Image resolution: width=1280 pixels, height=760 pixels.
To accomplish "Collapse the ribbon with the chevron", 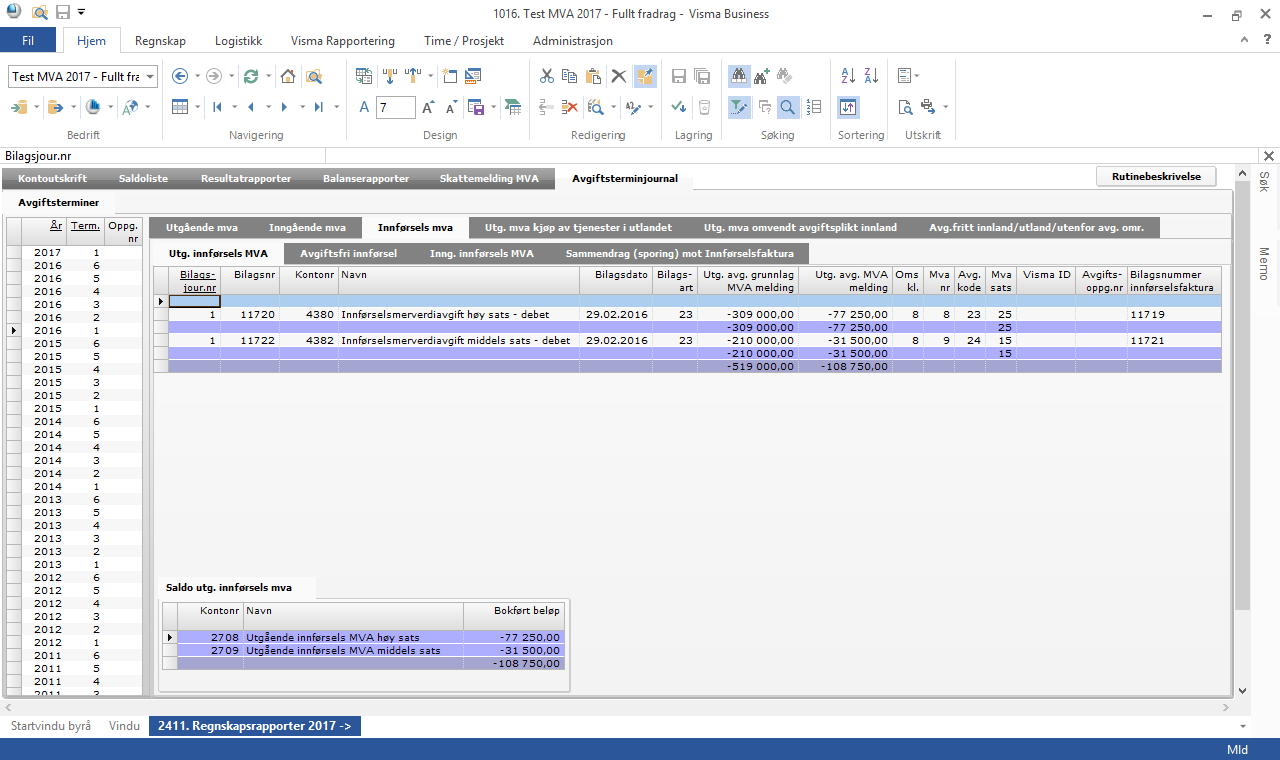I will [x=1244, y=40].
